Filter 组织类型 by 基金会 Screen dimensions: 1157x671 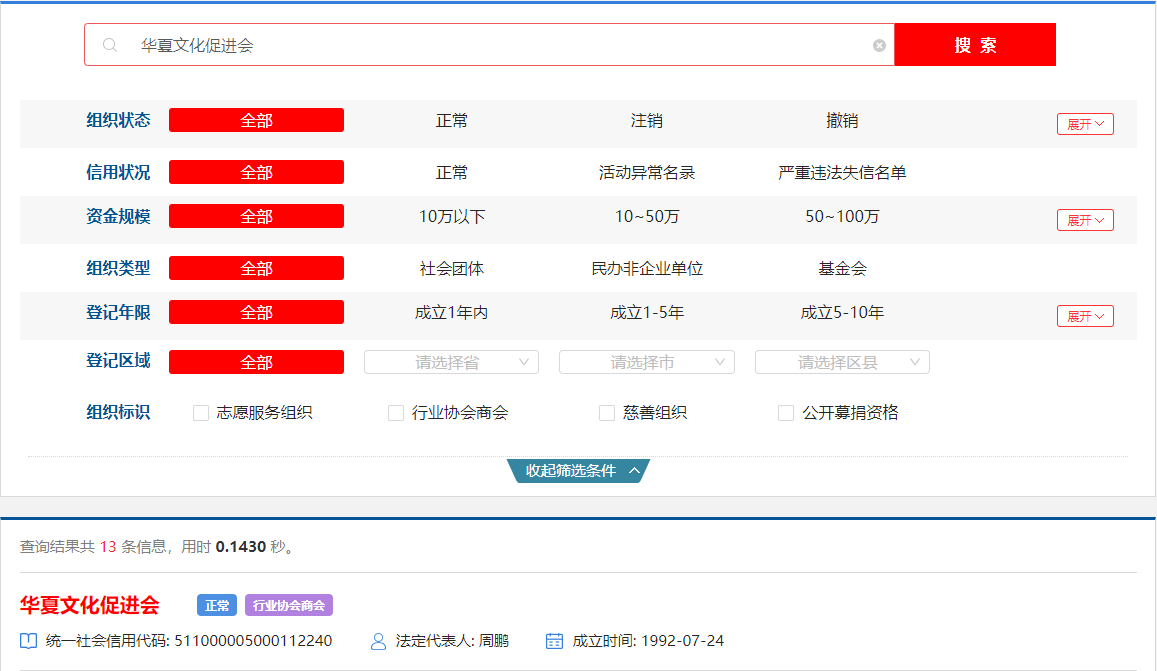(842, 268)
